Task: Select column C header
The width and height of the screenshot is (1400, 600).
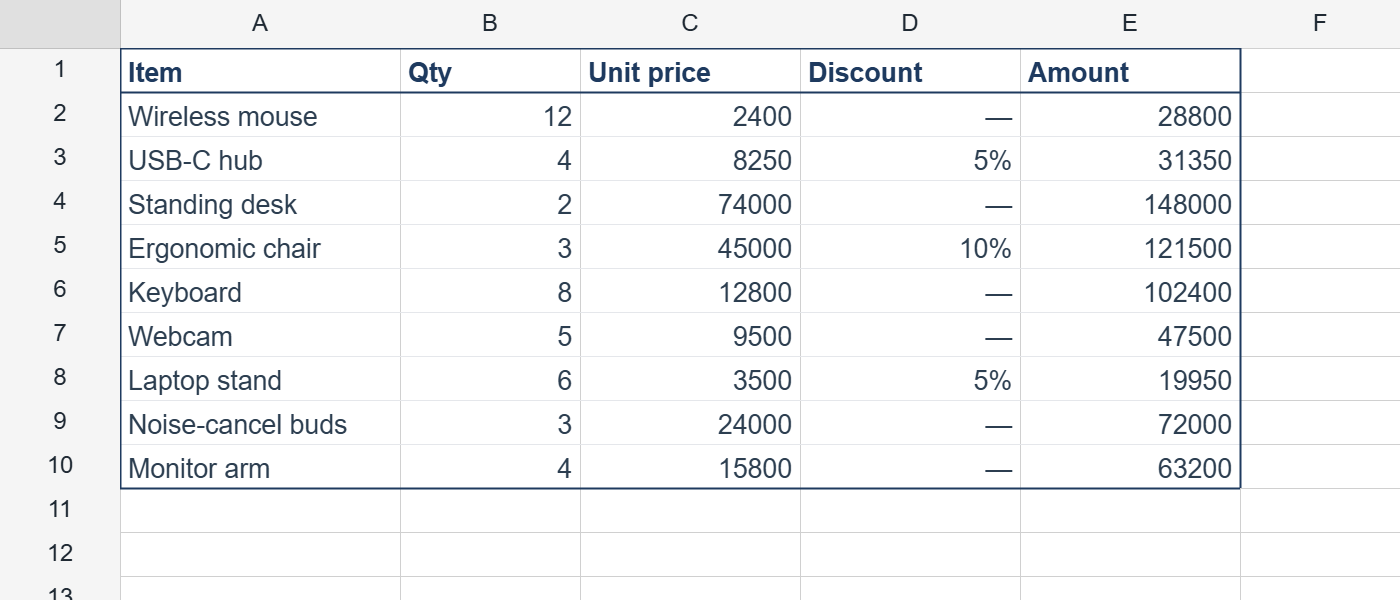Action: (690, 24)
